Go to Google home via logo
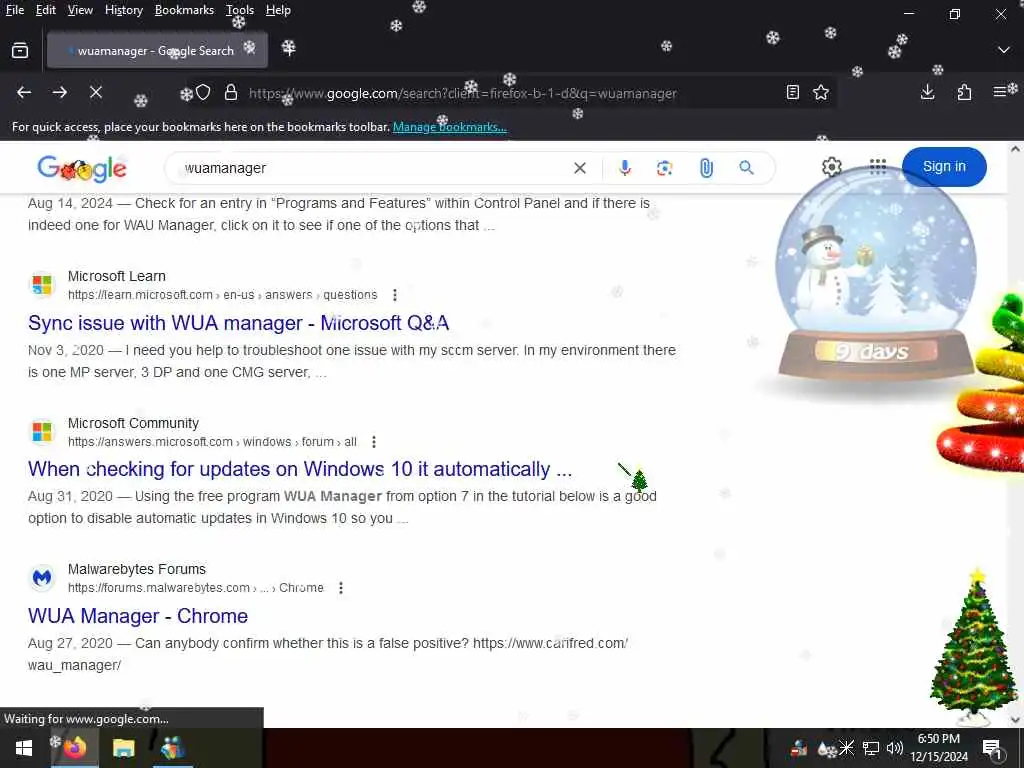 [82, 168]
